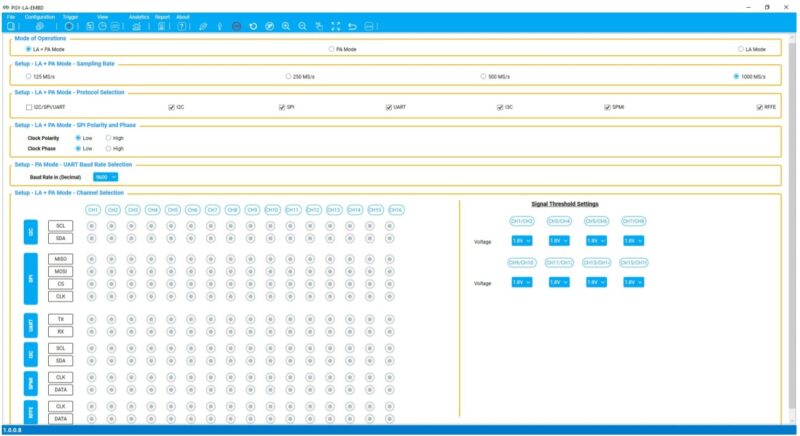Choose 500 MS/s sampling rate
This screenshot has width=800, height=436.
tap(483, 76)
